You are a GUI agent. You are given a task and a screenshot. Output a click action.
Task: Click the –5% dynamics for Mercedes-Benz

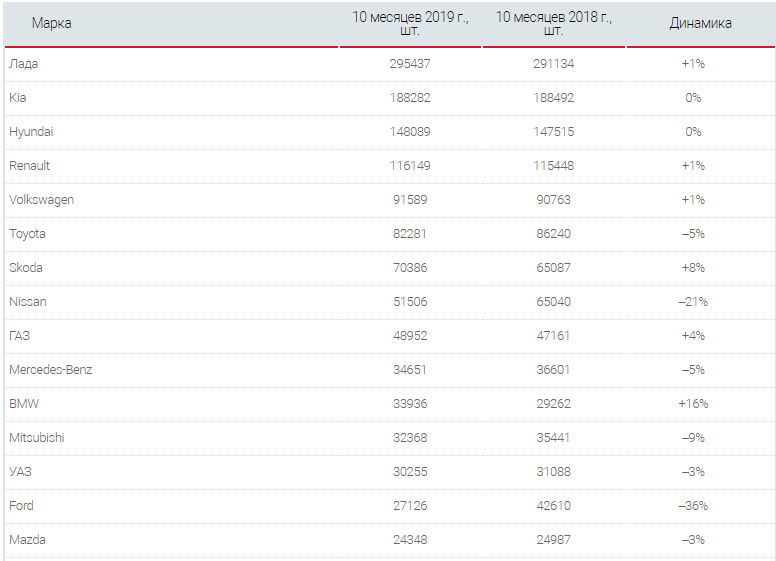click(693, 370)
